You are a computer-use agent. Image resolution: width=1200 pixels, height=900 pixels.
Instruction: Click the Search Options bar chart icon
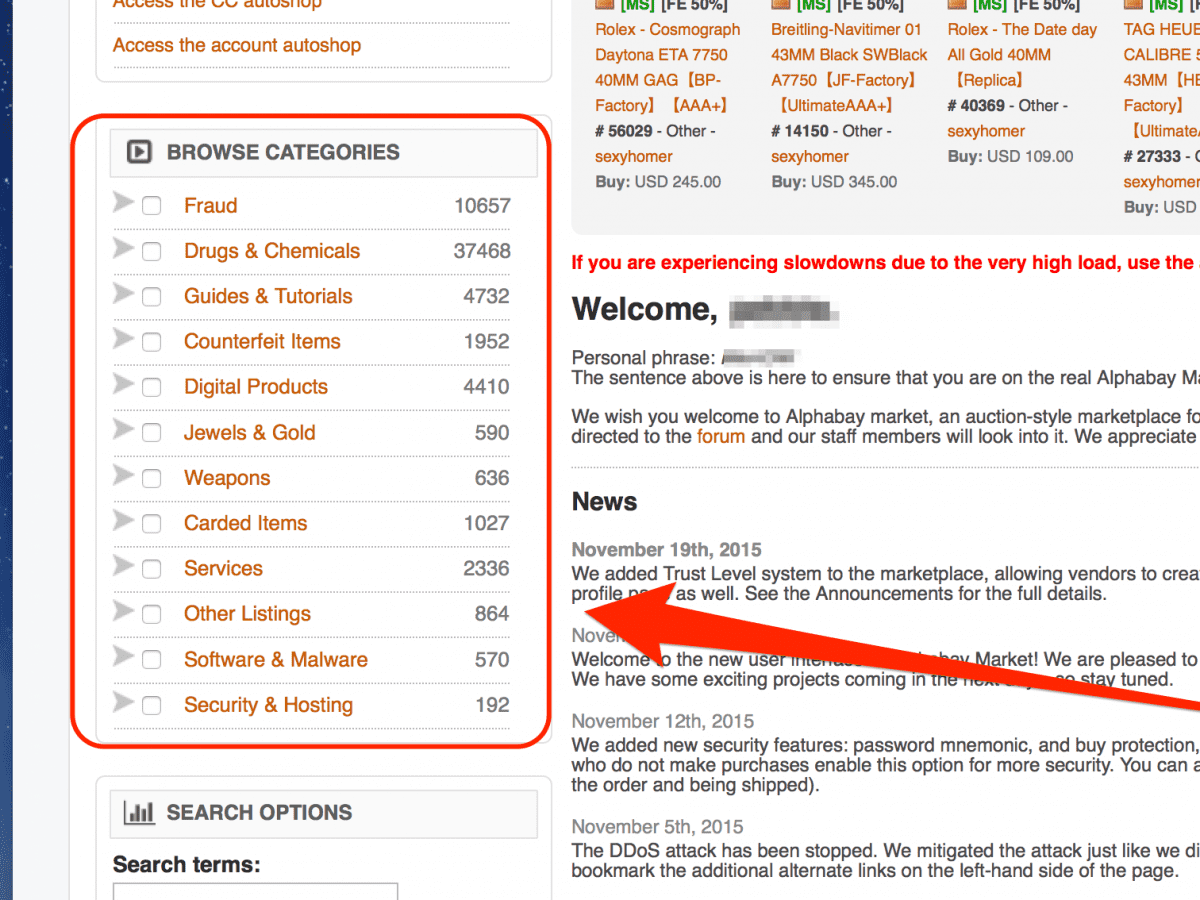click(x=138, y=812)
